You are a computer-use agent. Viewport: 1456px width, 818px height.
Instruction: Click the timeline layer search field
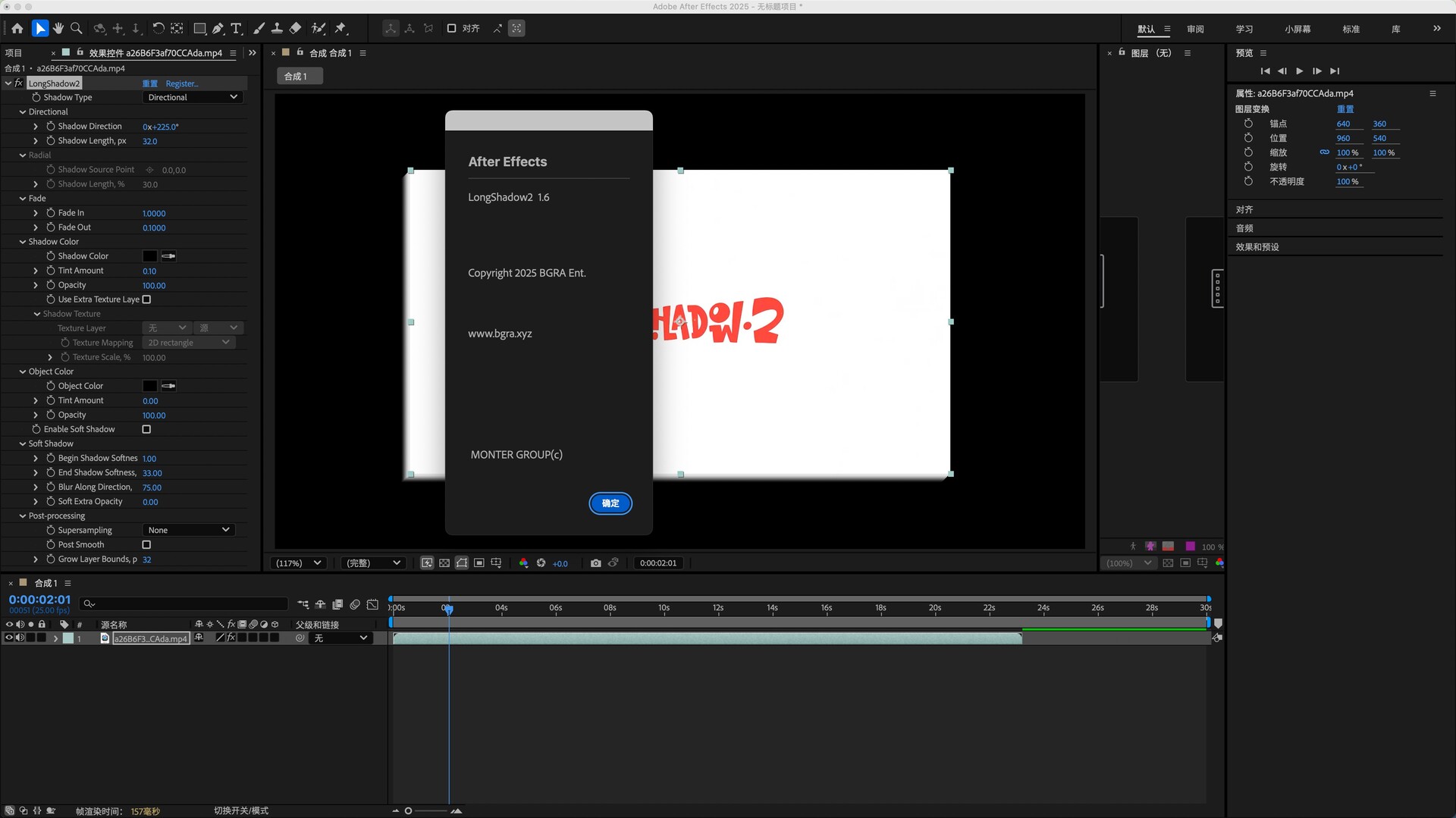click(186, 603)
